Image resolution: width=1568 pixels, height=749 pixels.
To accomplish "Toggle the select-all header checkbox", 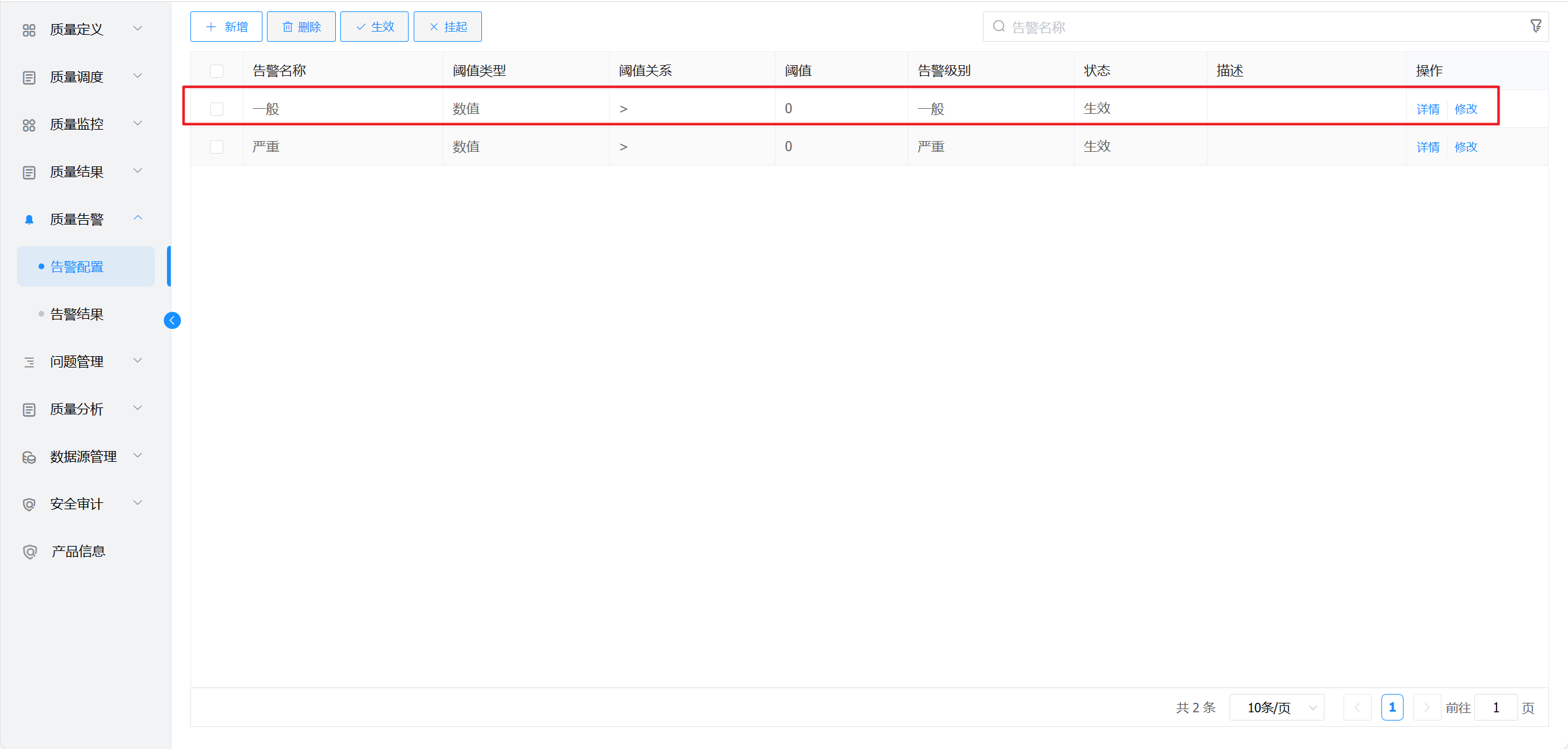I will tap(217, 71).
